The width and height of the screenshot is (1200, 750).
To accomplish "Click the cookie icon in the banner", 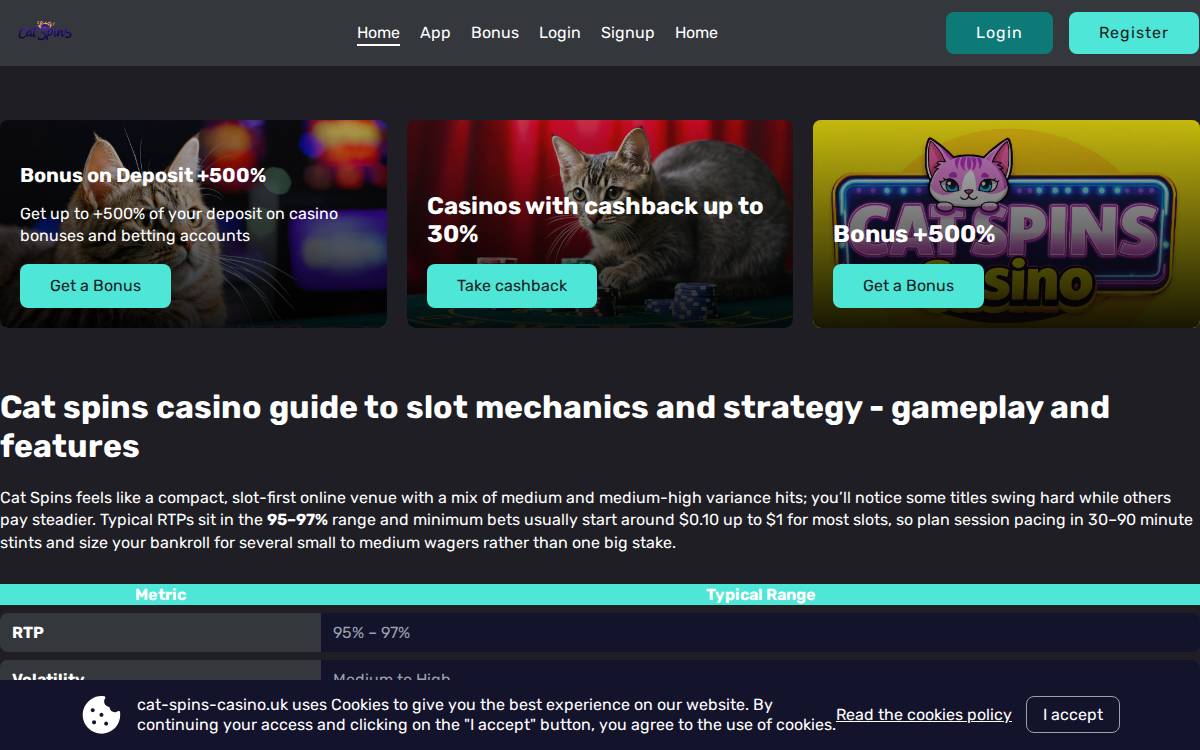I will (102, 714).
